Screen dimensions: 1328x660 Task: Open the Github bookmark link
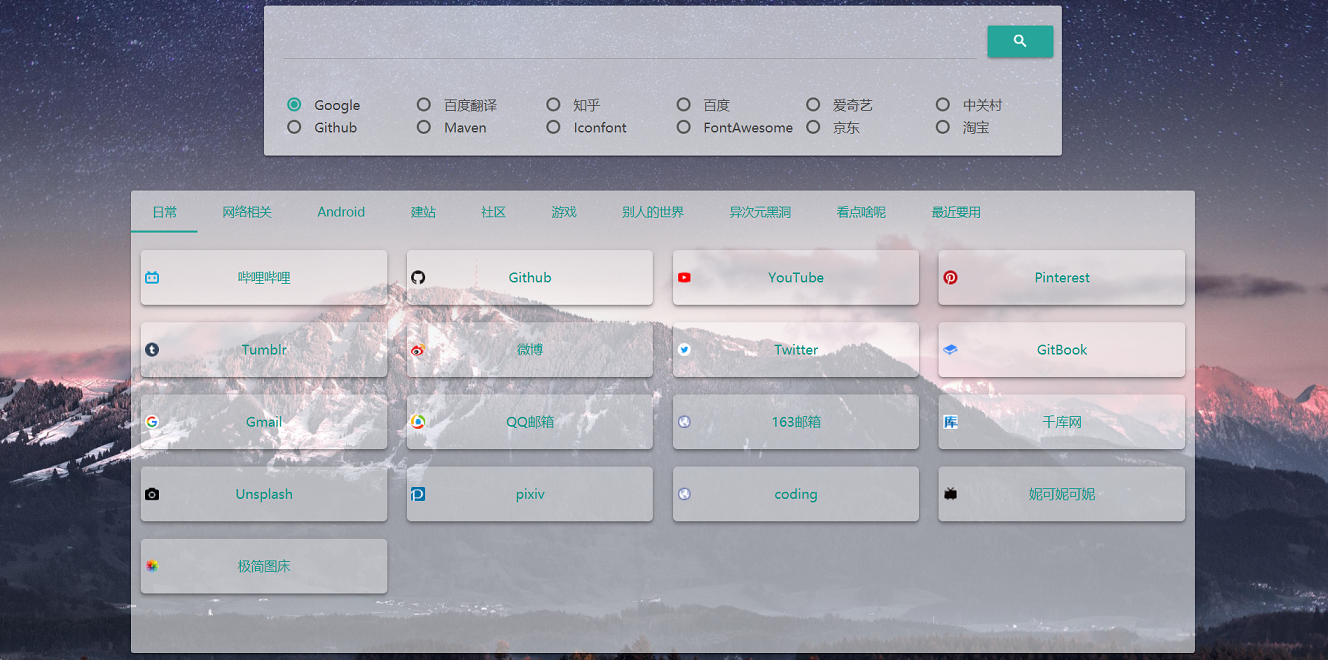point(530,277)
